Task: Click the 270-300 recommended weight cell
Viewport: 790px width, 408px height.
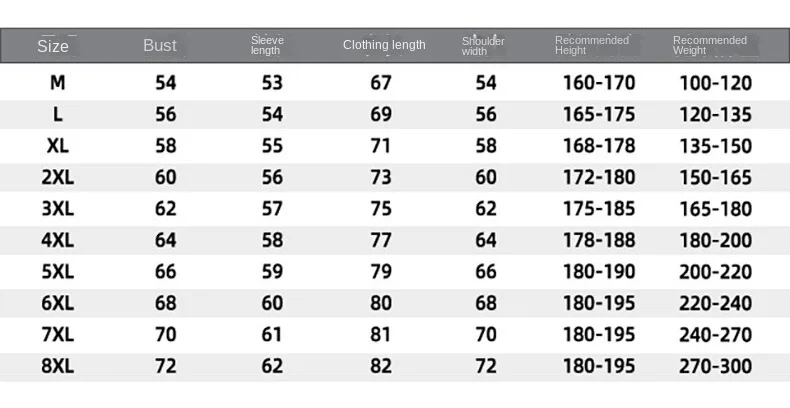Action: [715, 367]
